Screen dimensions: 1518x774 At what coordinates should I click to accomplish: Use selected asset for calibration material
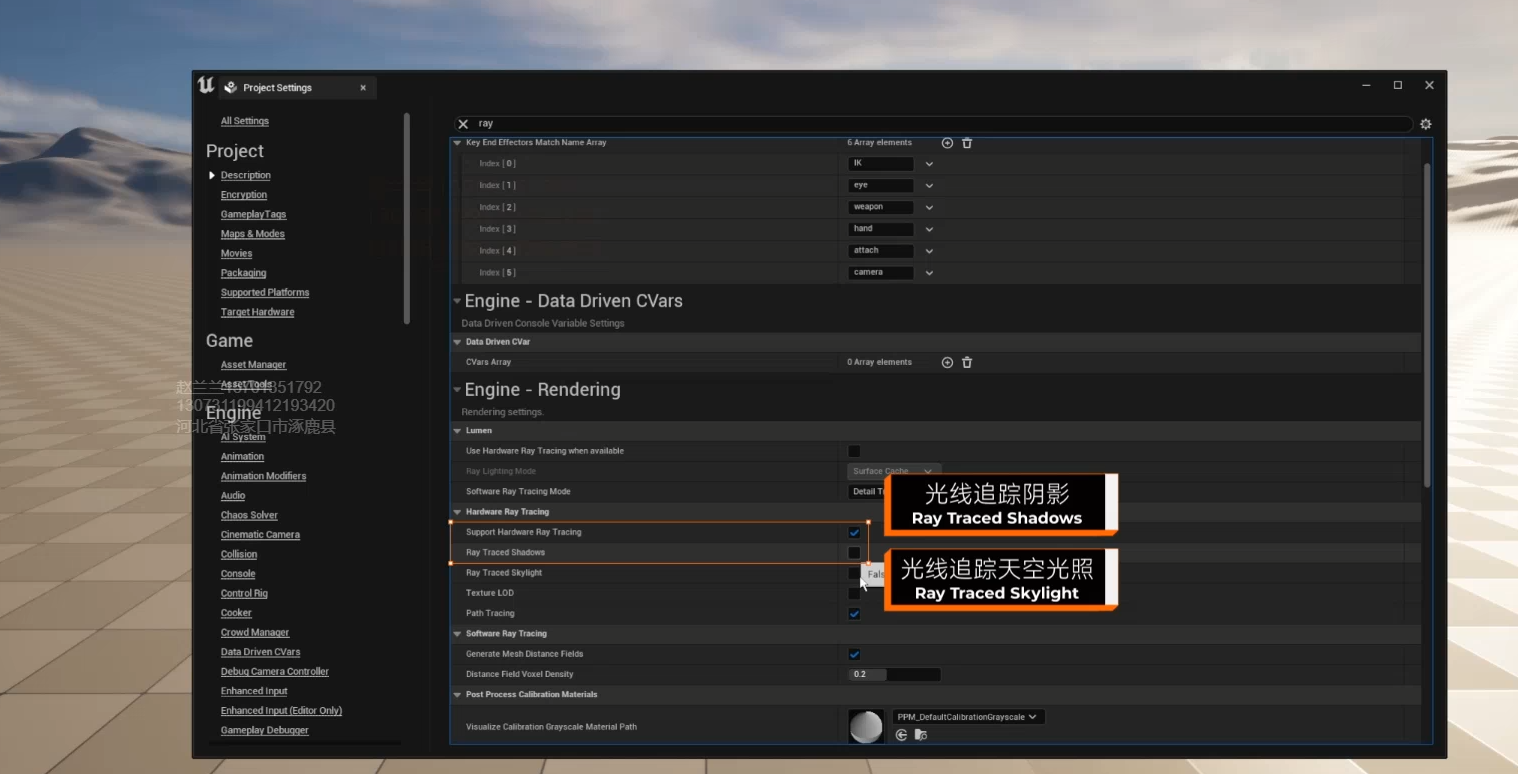(x=901, y=735)
